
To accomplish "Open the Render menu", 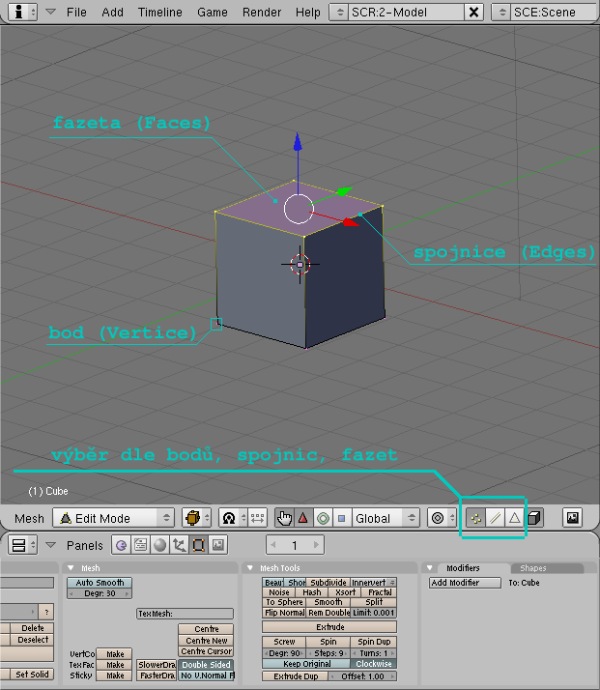I will 261,12.
